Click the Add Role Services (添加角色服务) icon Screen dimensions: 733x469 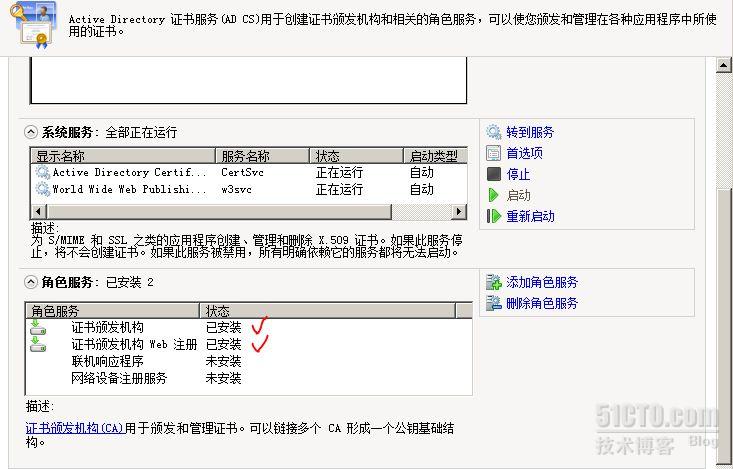click(x=494, y=282)
